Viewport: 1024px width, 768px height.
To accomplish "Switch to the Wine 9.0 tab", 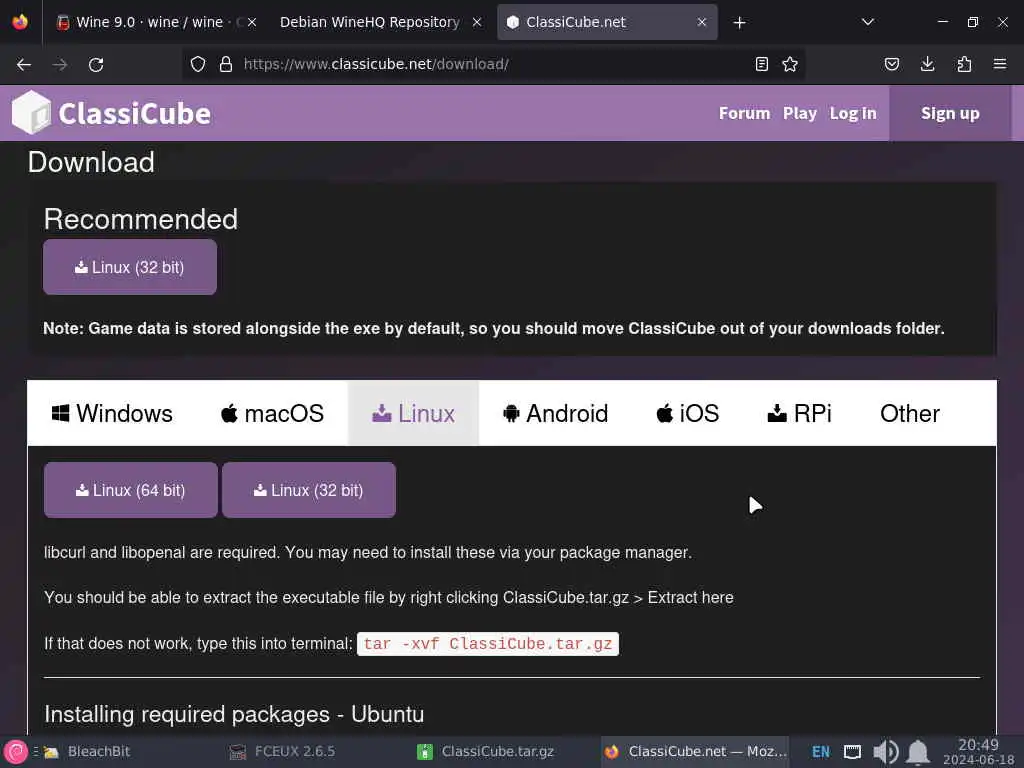I will point(150,22).
